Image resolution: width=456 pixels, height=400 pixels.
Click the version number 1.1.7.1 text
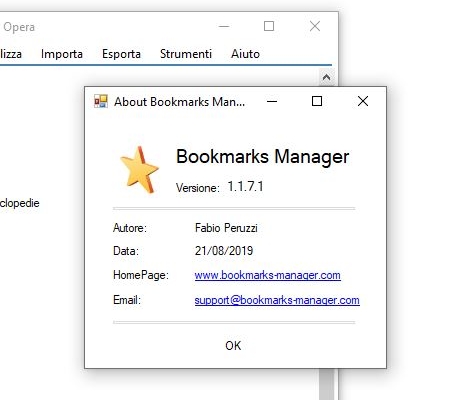(x=245, y=186)
